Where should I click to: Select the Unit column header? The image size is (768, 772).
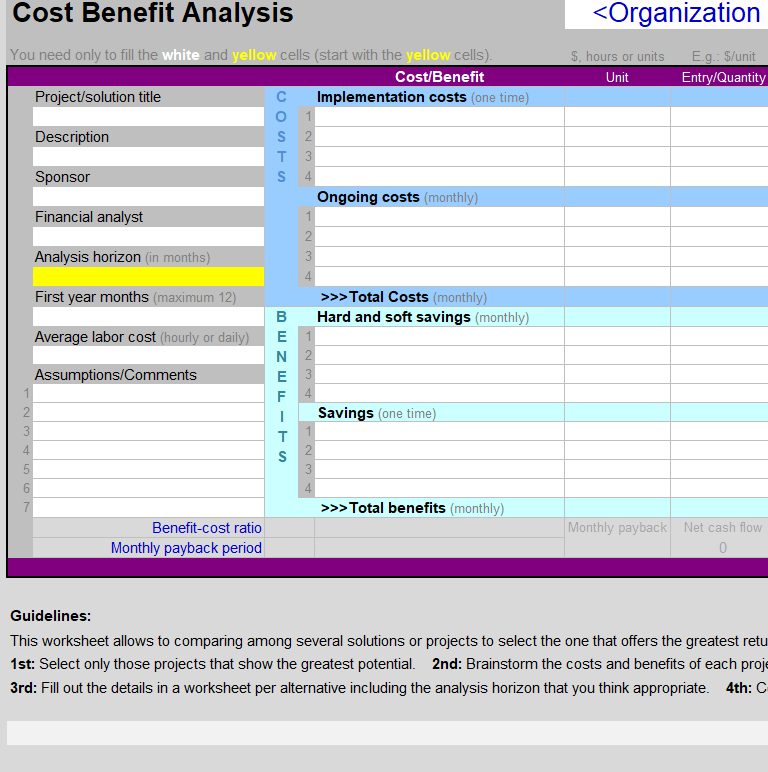[617, 78]
